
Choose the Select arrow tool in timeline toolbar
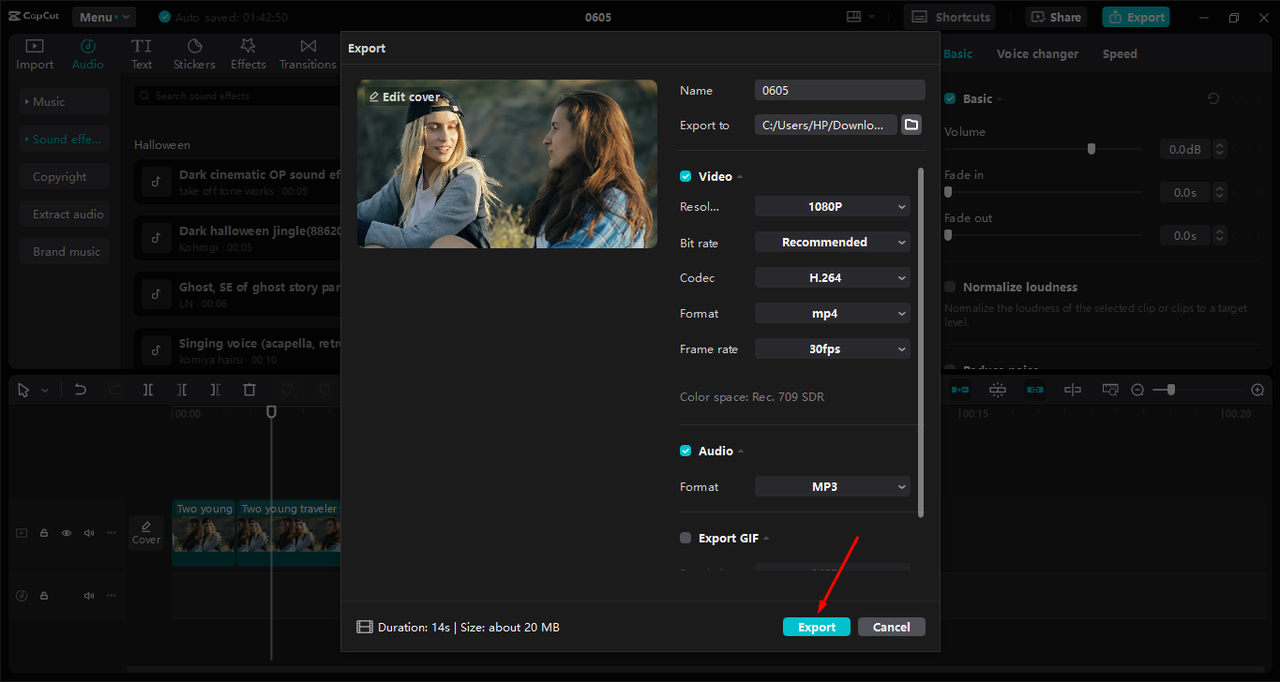(x=23, y=390)
